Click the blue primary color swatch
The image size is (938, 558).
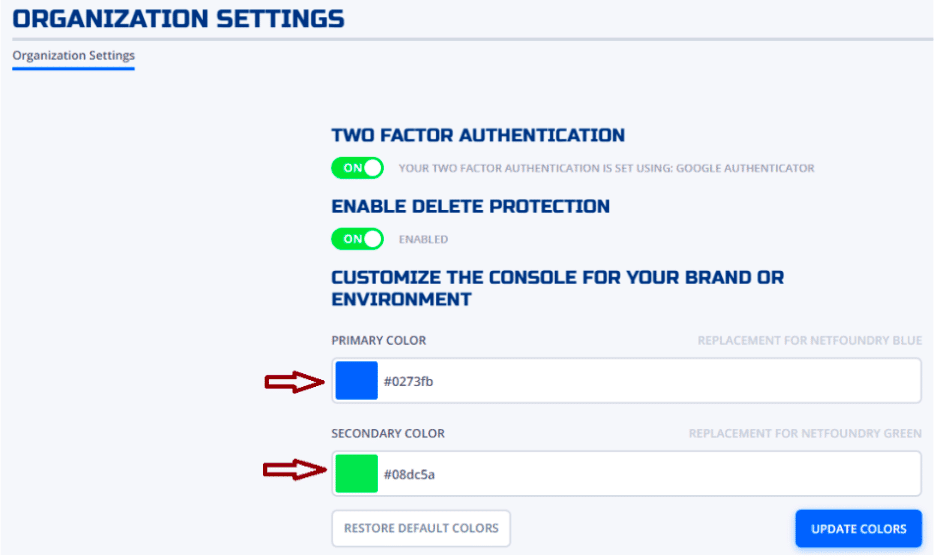point(356,381)
